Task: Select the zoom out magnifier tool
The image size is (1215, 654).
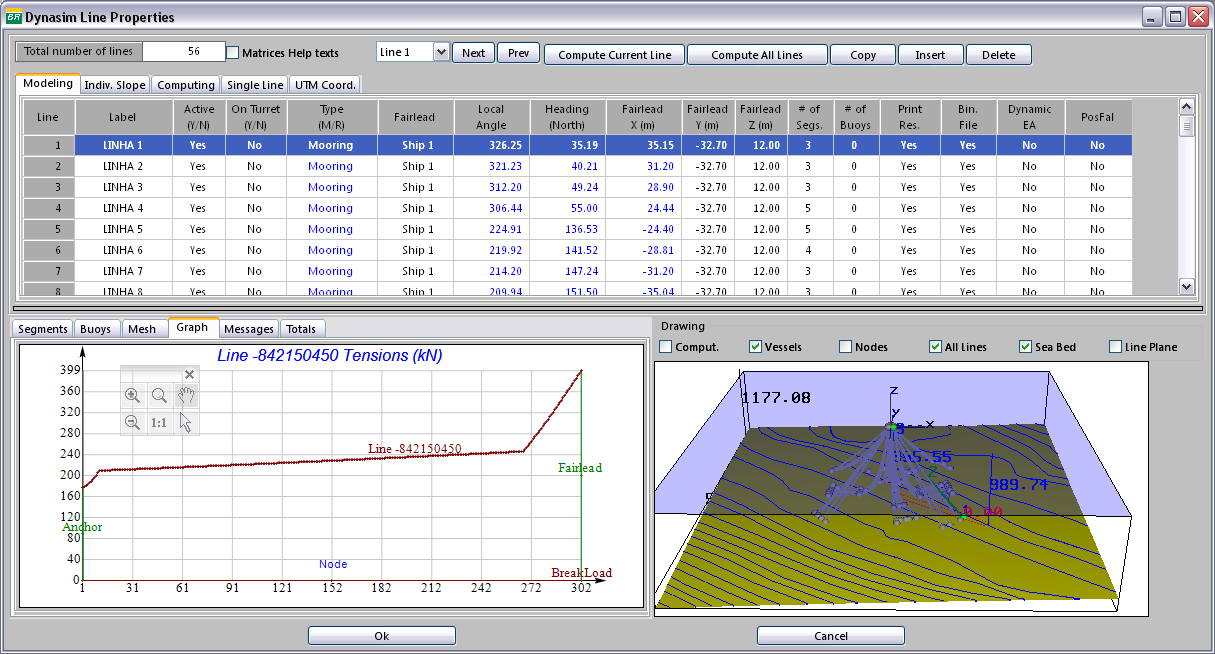Action: [132, 422]
